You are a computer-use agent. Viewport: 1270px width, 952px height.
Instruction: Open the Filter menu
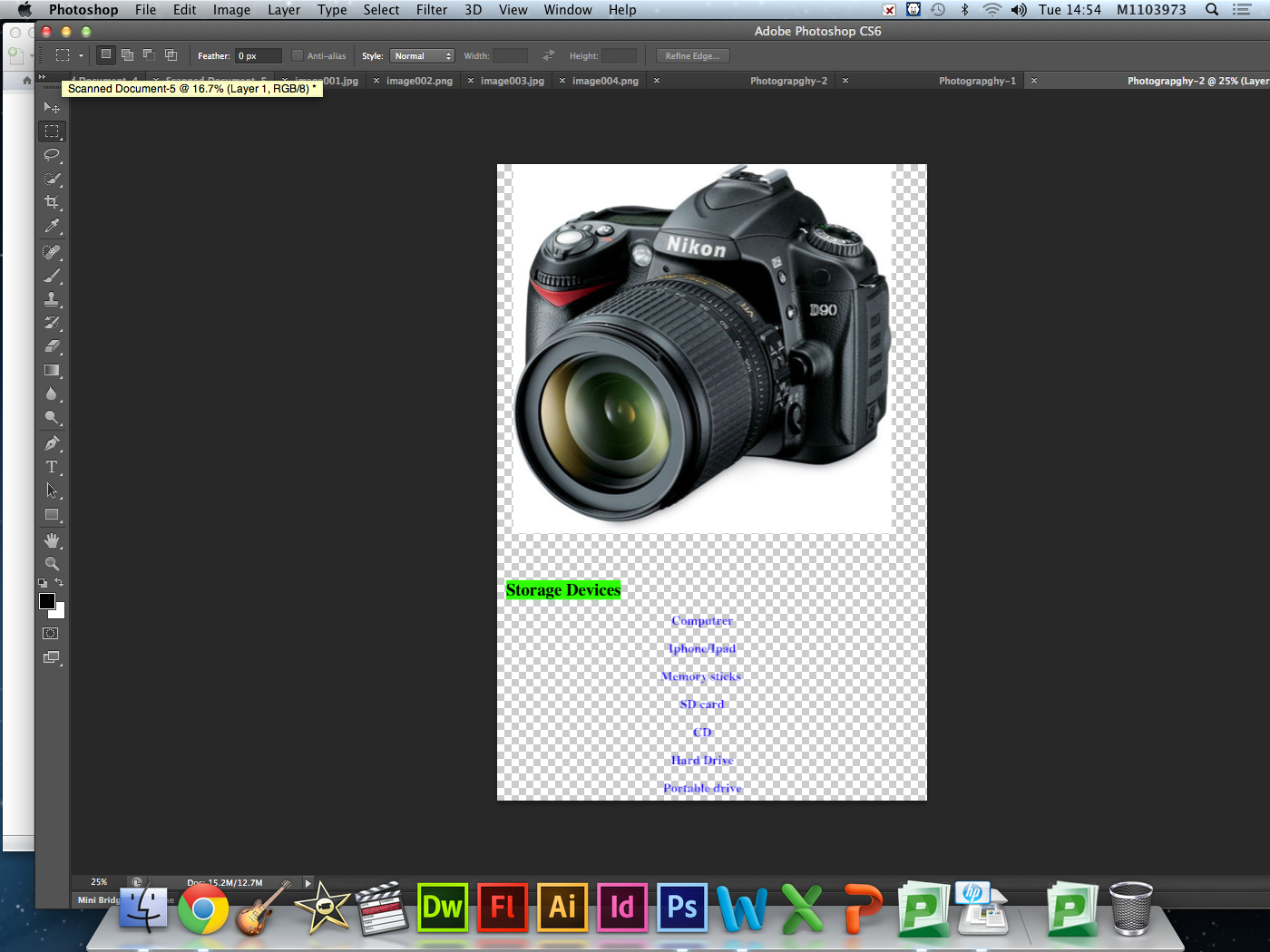(x=432, y=10)
